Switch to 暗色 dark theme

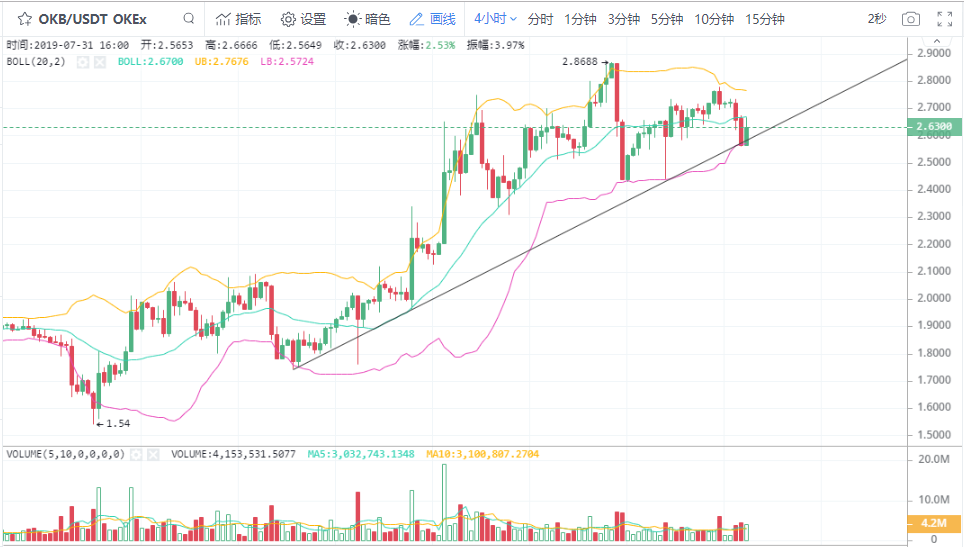[367, 19]
